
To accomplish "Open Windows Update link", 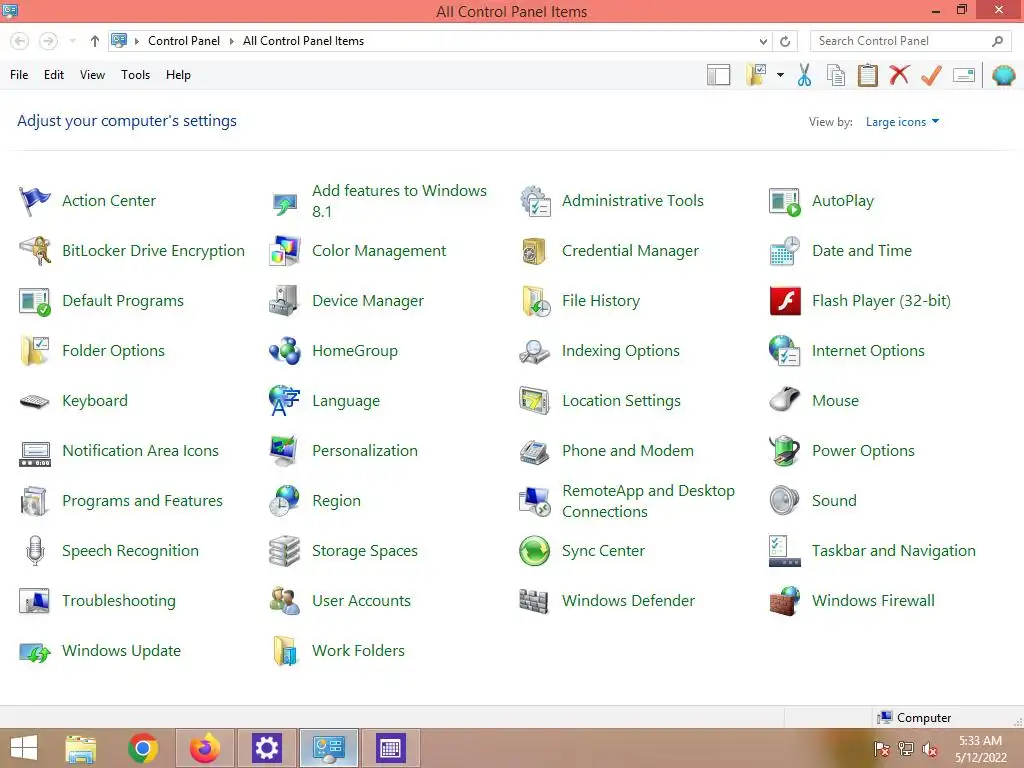I will (121, 651).
